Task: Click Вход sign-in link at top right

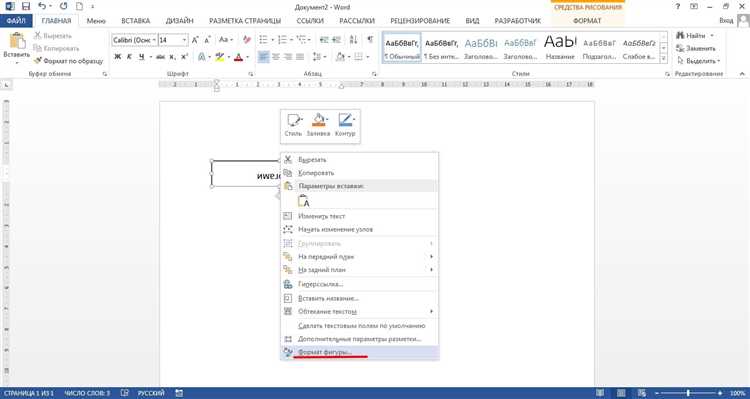Action: [x=726, y=21]
